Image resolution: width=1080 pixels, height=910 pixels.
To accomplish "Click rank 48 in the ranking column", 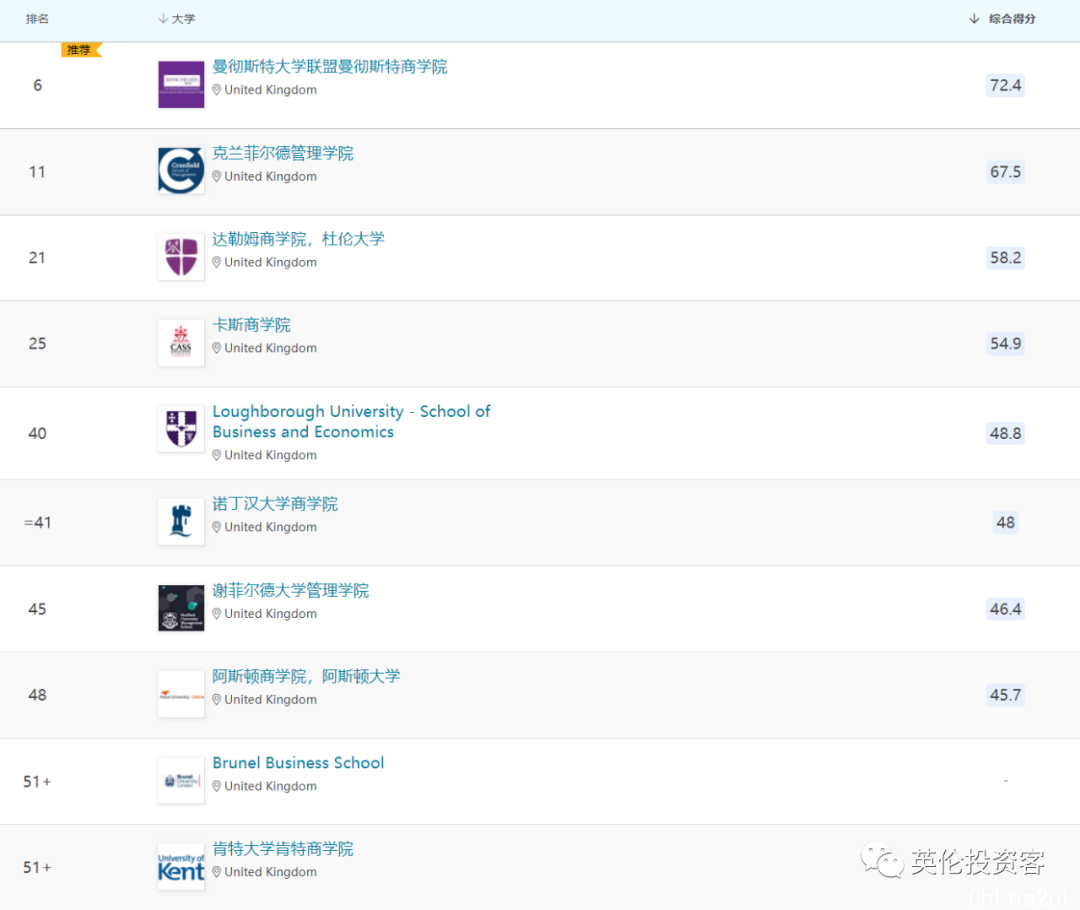I will pyautogui.click(x=37, y=695).
